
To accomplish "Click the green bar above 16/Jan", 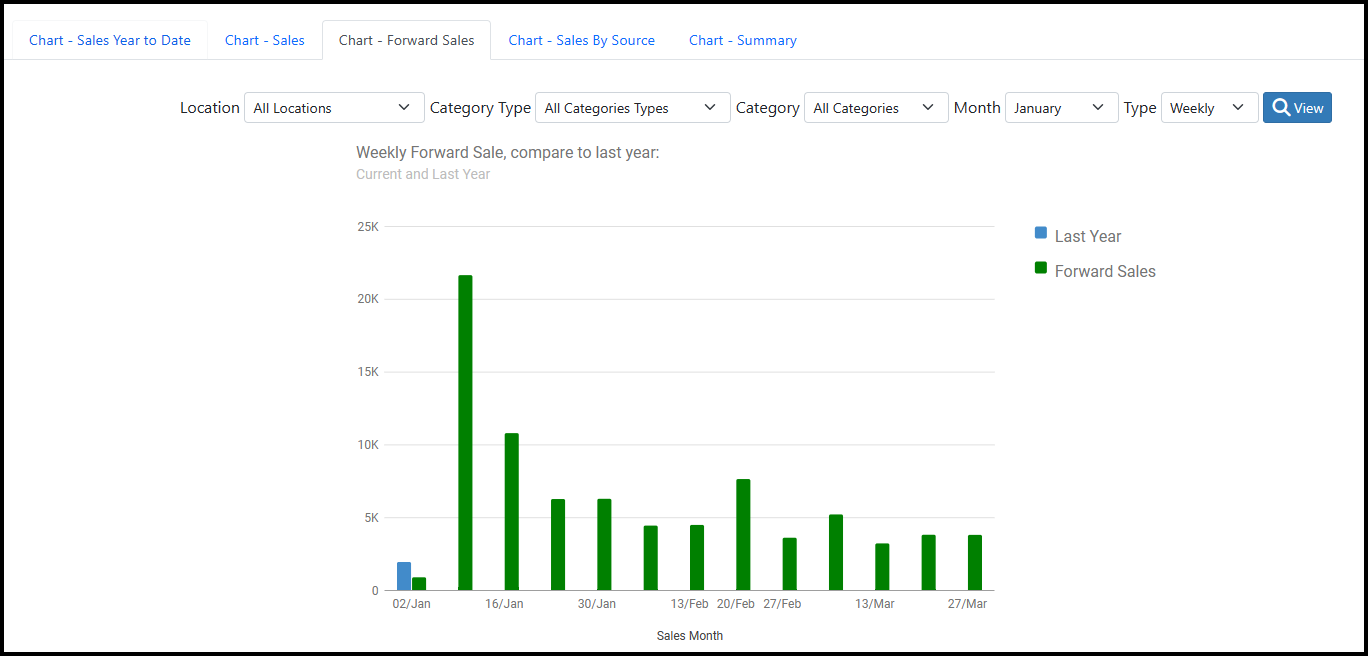I will pos(512,511).
